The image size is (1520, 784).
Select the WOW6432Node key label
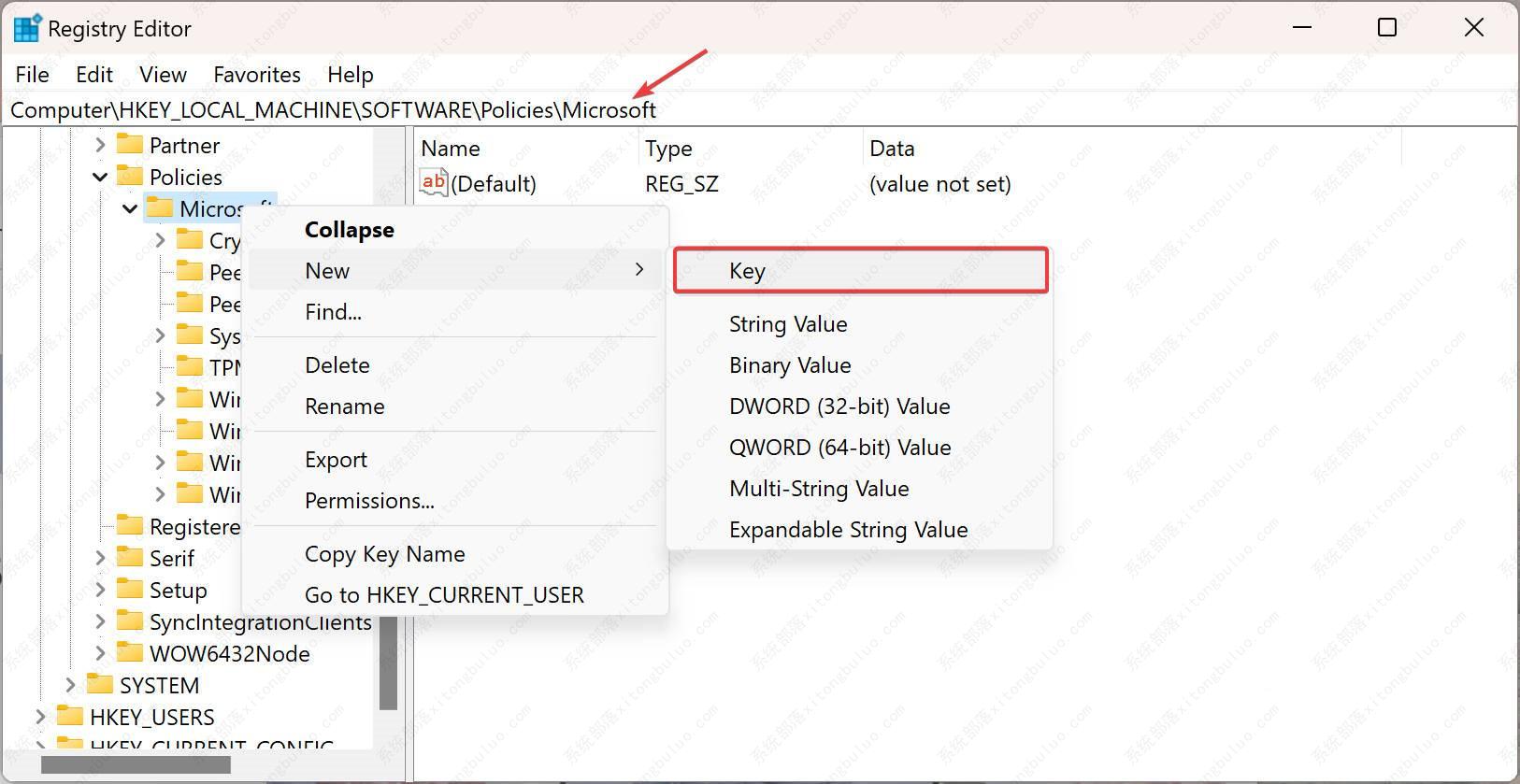(230, 653)
